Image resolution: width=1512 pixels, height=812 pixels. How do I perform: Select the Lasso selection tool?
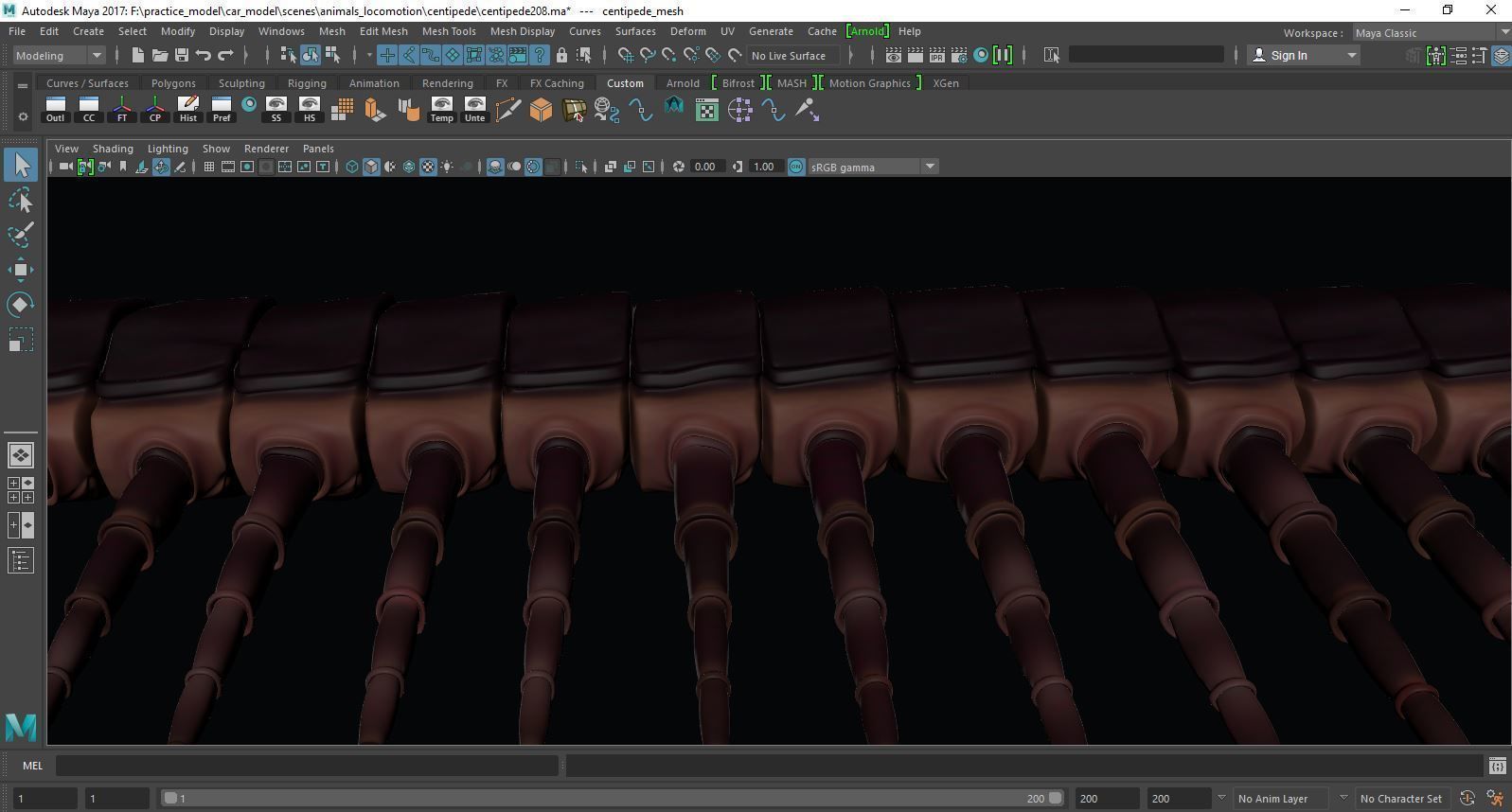pos(21,201)
